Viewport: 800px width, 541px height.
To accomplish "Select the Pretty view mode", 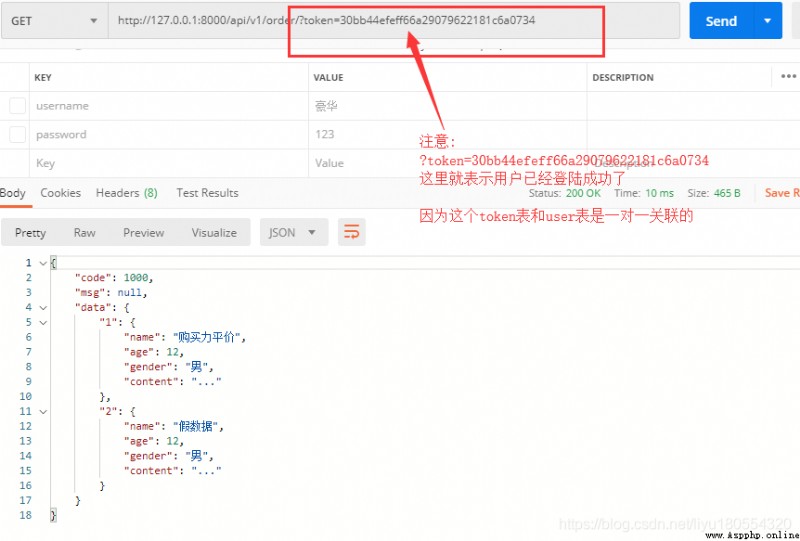I will pyautogui.click(x=30, y=233).
